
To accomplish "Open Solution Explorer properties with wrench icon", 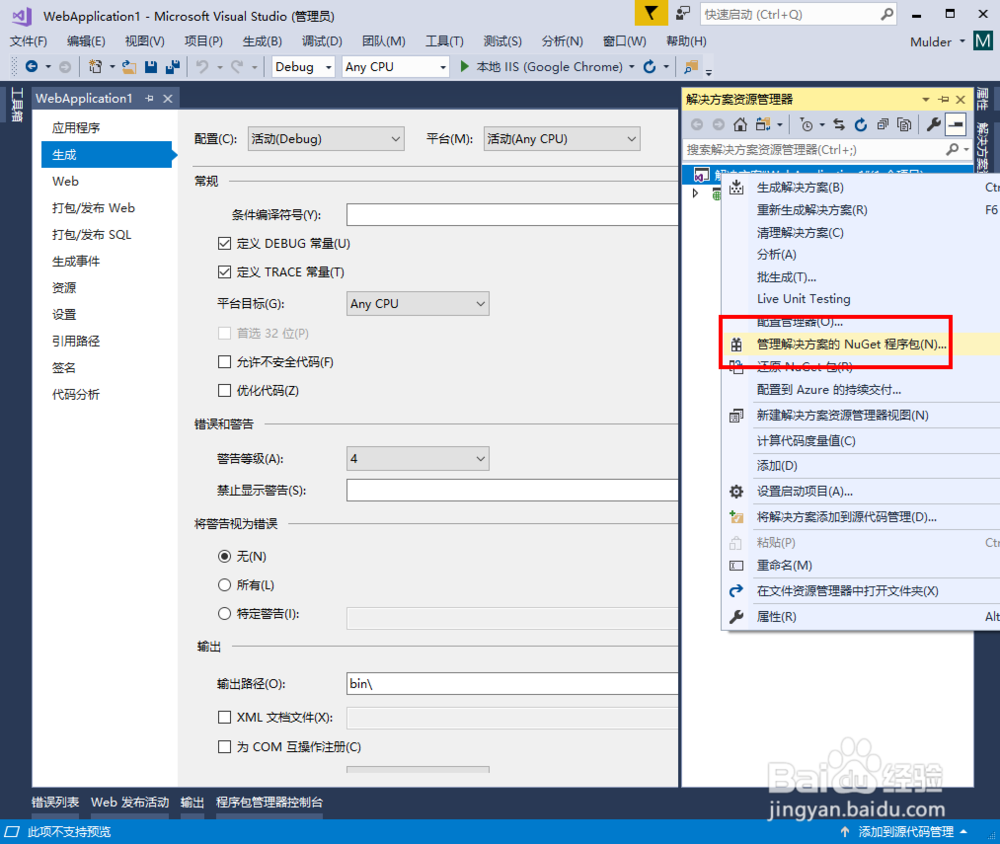I will pos(933,124).
